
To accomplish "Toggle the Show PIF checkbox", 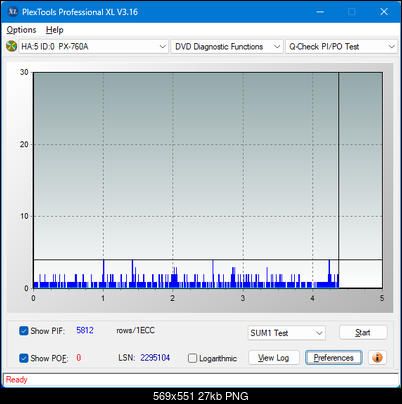I will click(x=24, y=331).
